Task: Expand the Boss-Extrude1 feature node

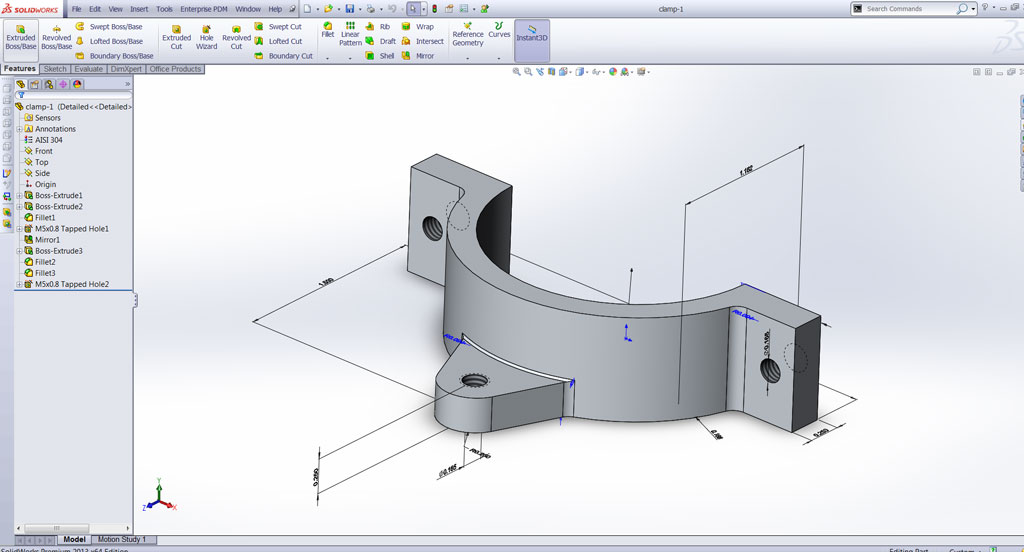Action: click(x=19, y=195)
